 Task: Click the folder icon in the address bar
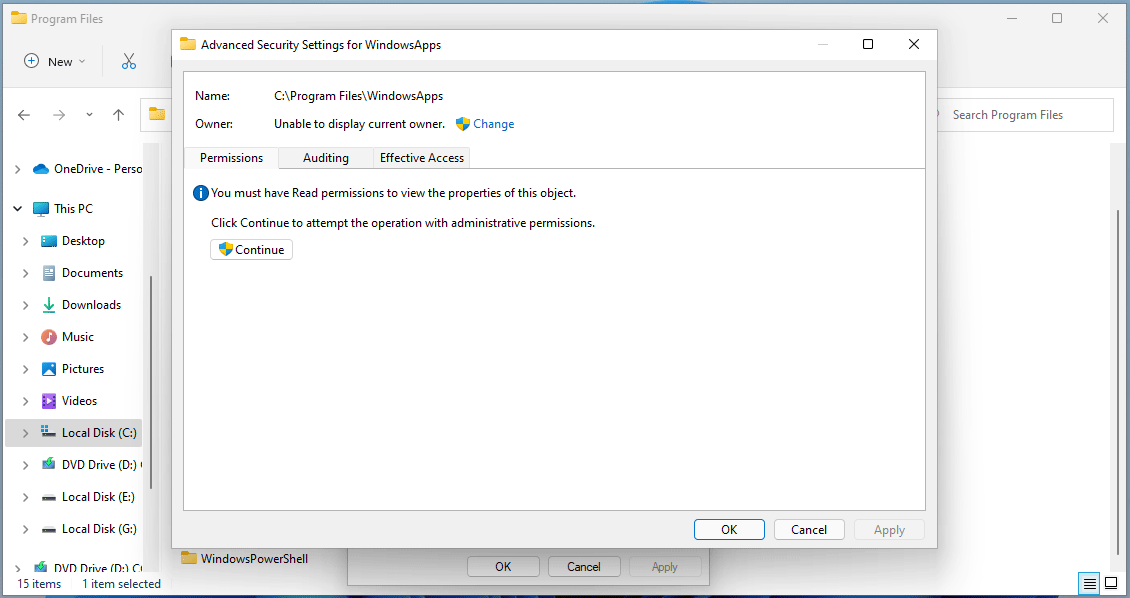(157, 114)
